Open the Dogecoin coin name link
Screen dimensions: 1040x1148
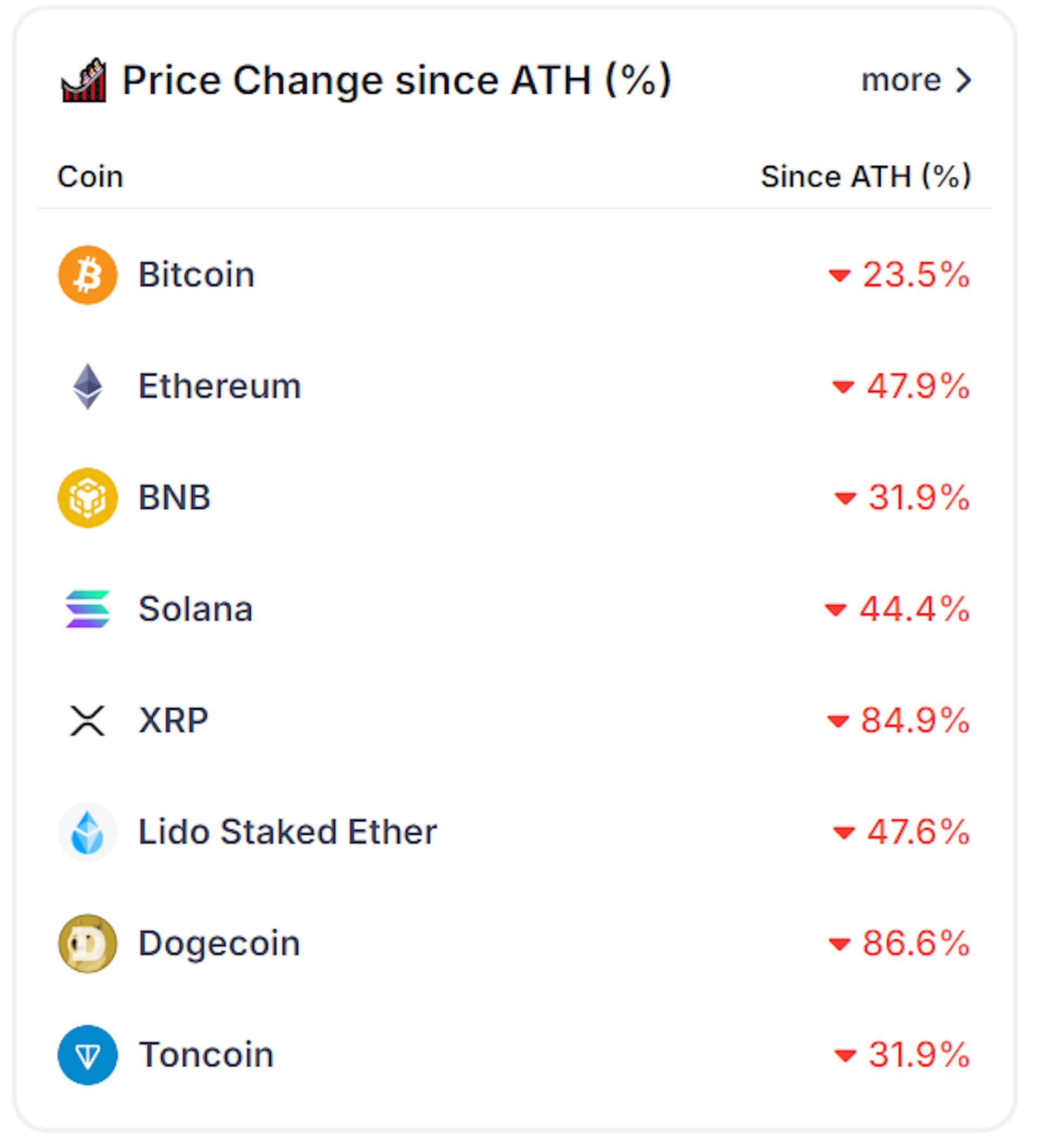[219, 944]
